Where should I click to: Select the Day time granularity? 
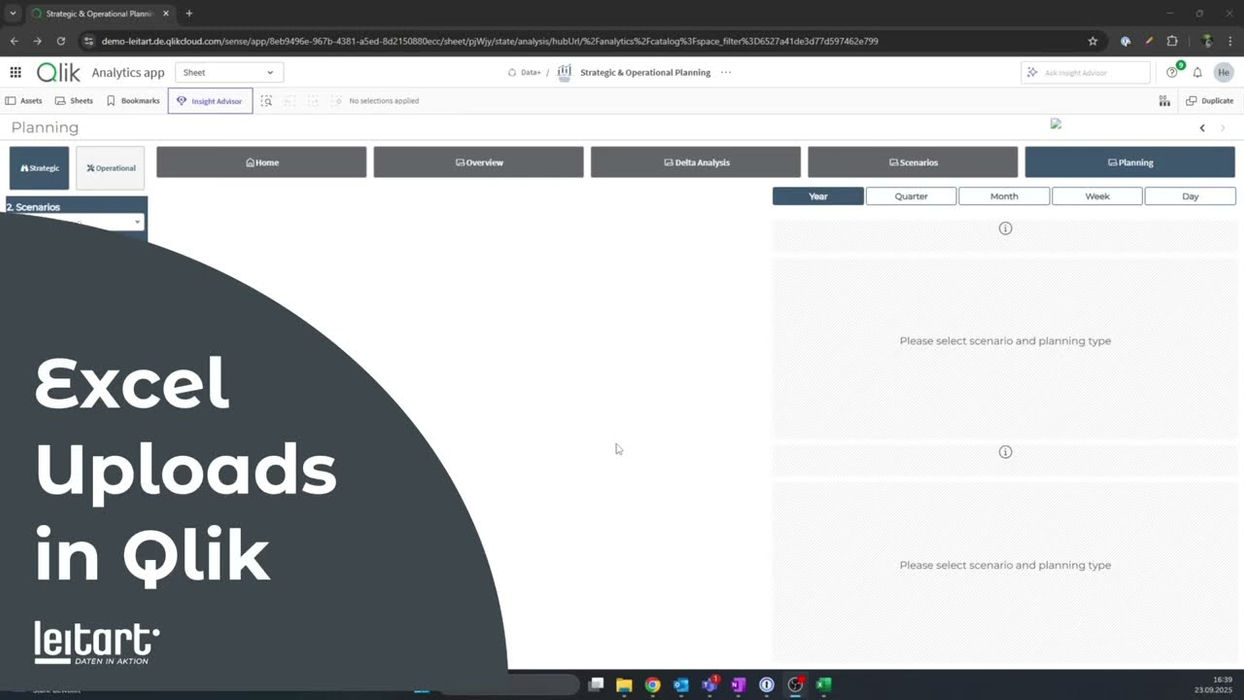coord(1190,196)
